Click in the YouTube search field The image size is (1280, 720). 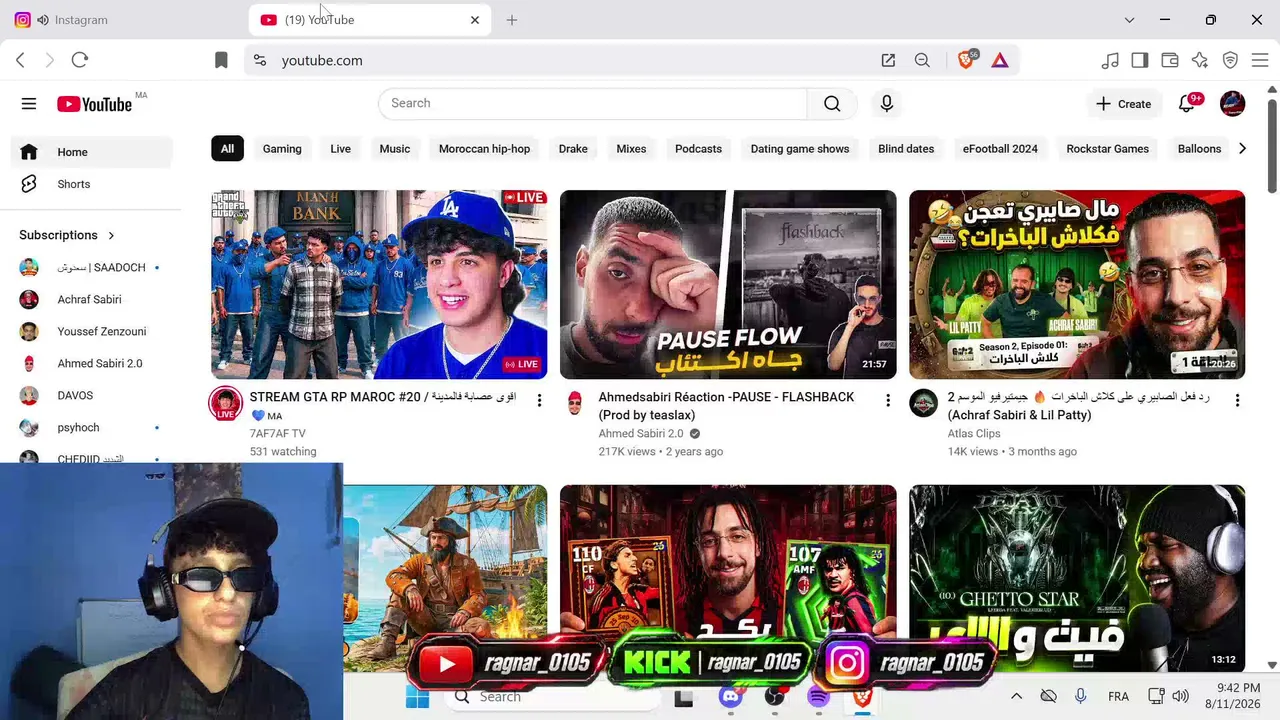[592, 104]
